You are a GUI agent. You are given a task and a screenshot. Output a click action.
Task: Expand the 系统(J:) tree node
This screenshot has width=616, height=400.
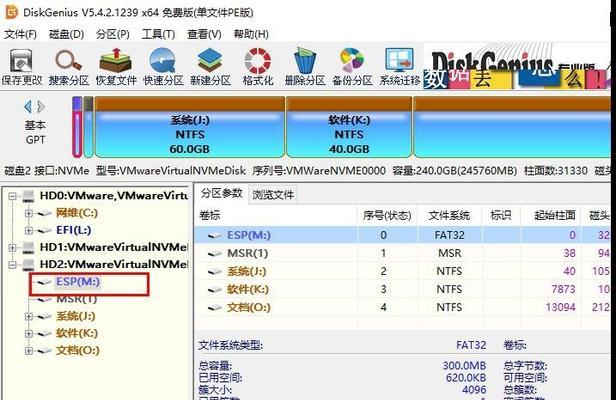29,316
